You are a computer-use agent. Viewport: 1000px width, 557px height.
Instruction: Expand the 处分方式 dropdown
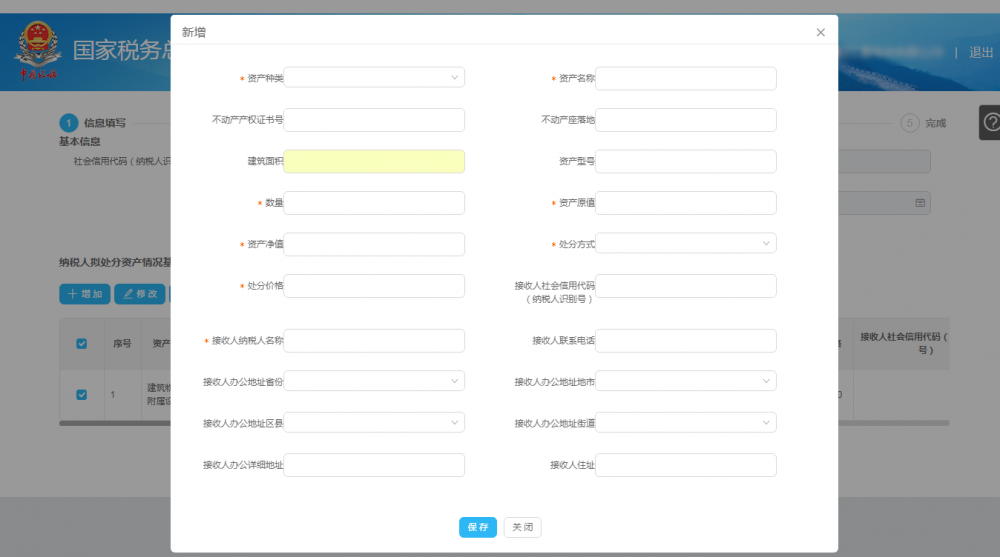click(685, 243)
